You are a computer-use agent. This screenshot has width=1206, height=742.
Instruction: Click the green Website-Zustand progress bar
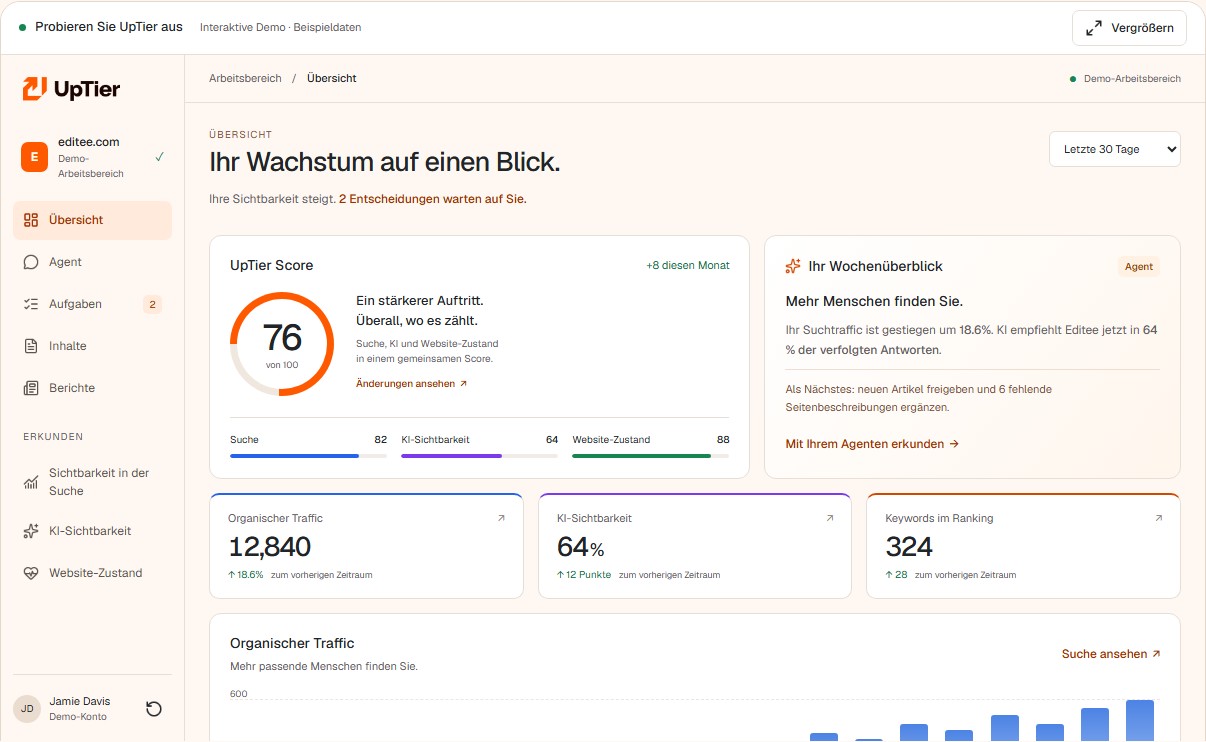click(x=650, y=456)
